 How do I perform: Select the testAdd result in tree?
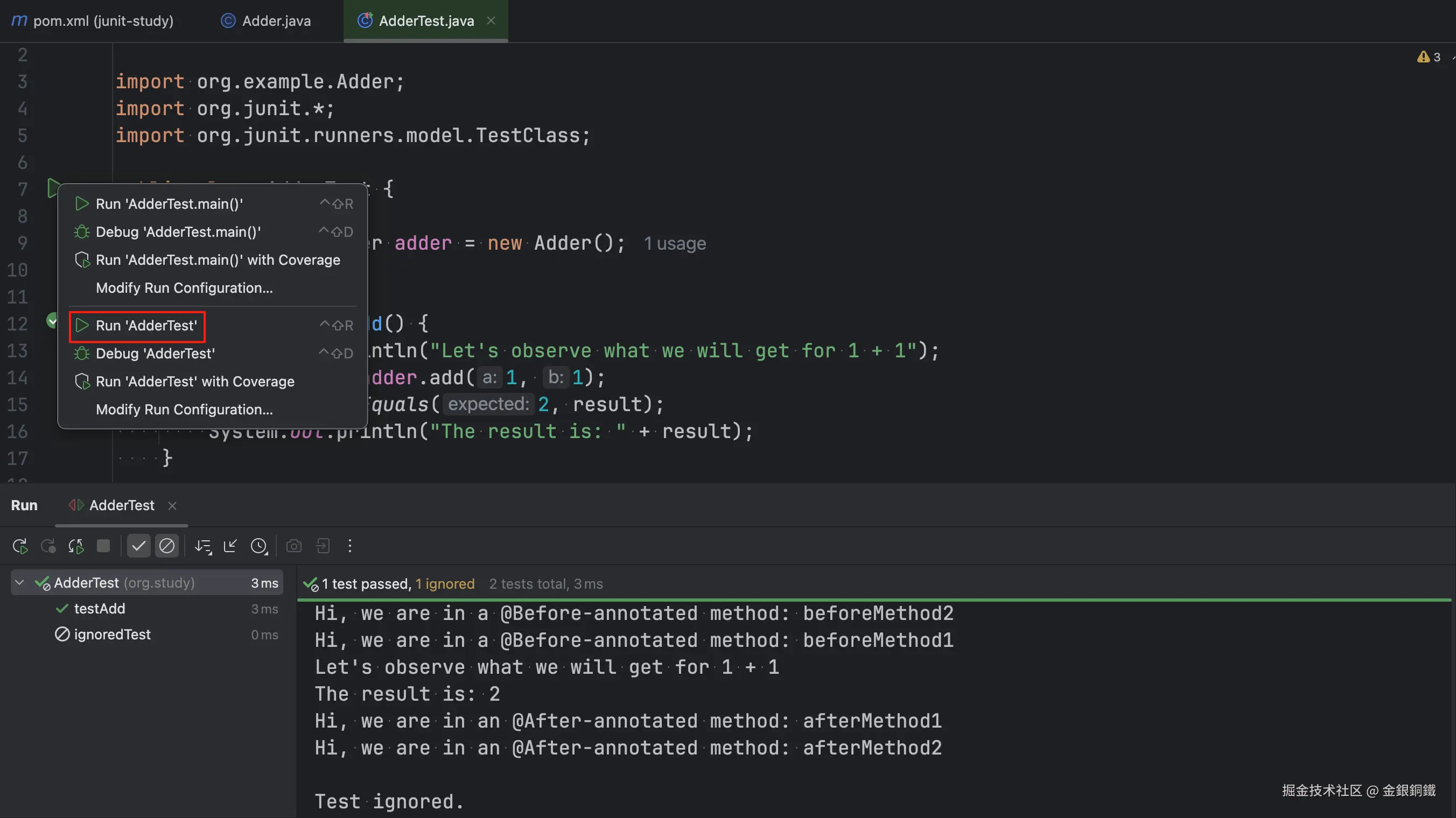click(100, 609)
